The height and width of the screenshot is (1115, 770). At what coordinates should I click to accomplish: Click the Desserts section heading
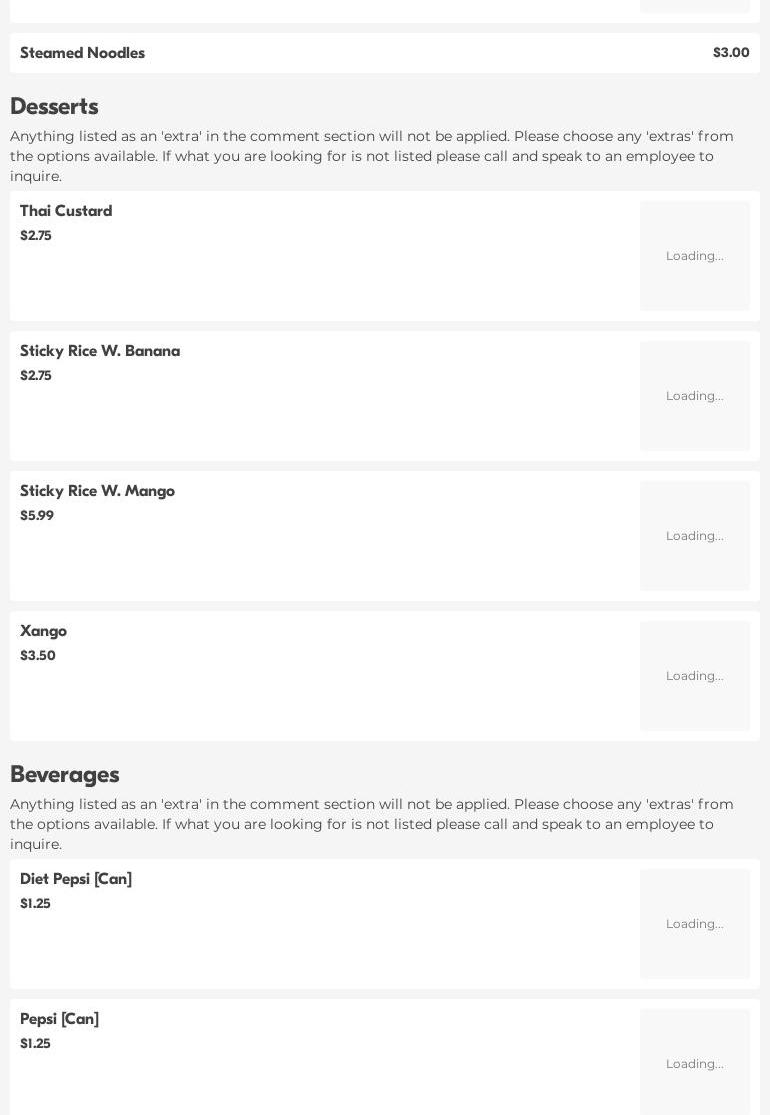coord(54,107)
